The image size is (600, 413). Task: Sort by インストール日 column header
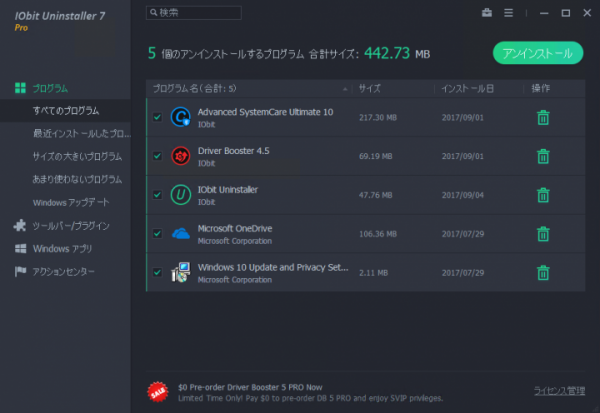click(x=467, y=89)
